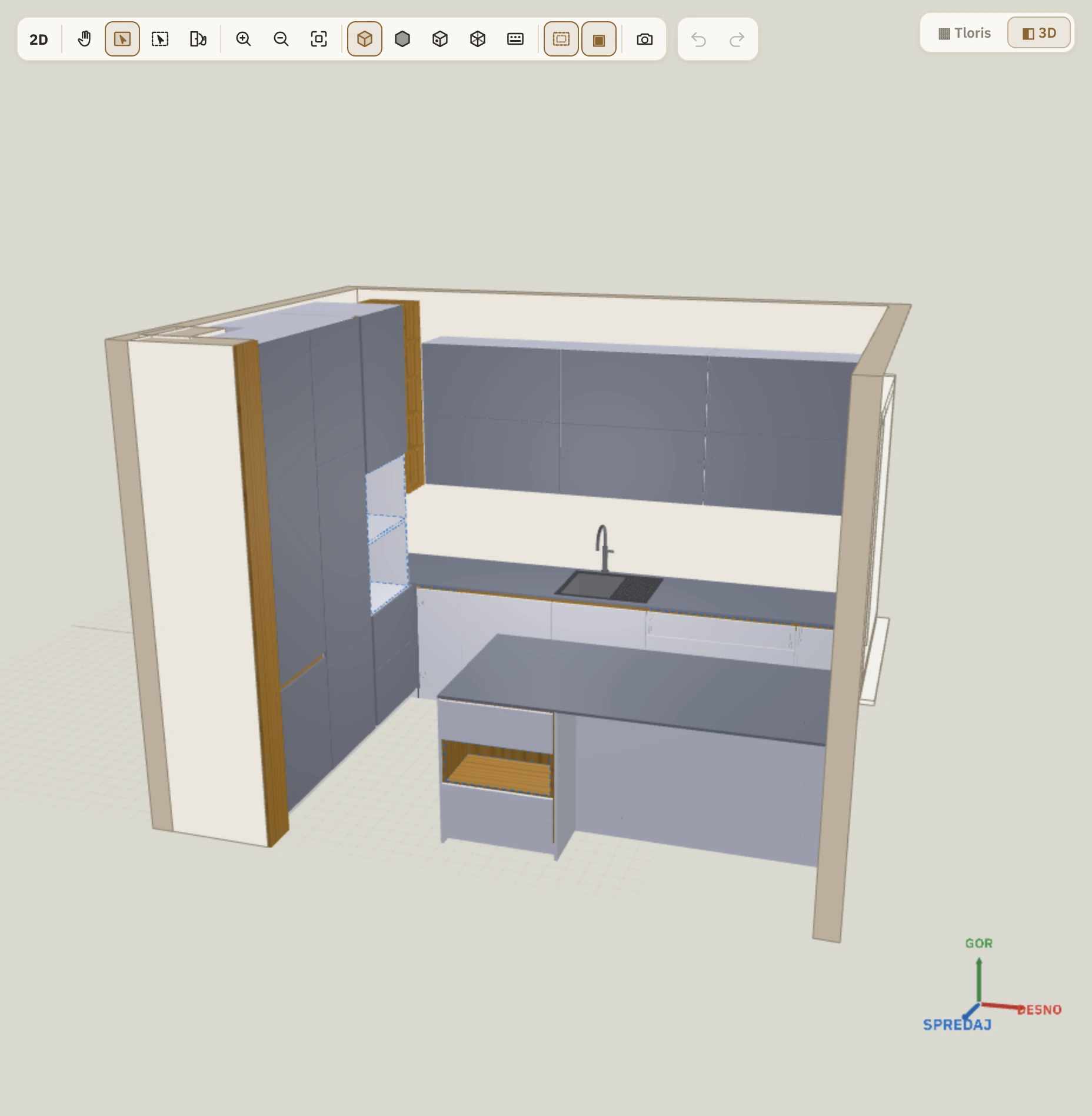Switch to wireframe cube display mode
This screenshot has height=1116, width=1092.
coord(478,39)
